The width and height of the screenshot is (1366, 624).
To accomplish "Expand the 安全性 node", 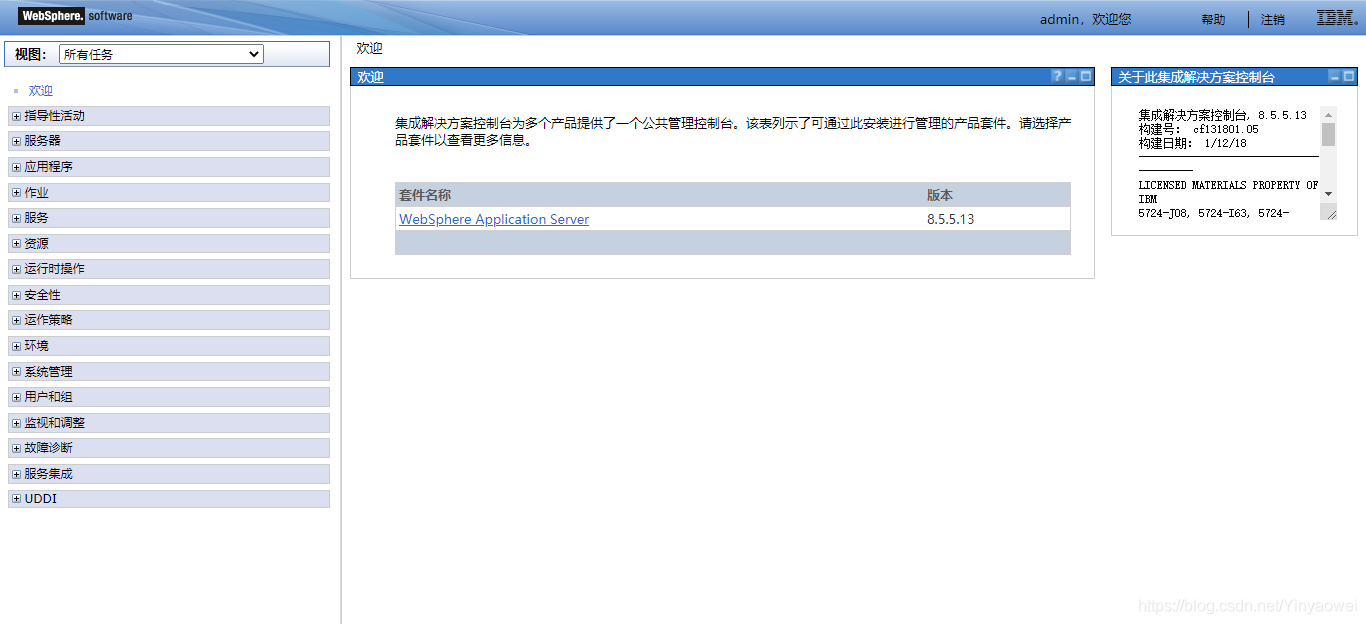I will pyautogui.click(x=16, y=295).
